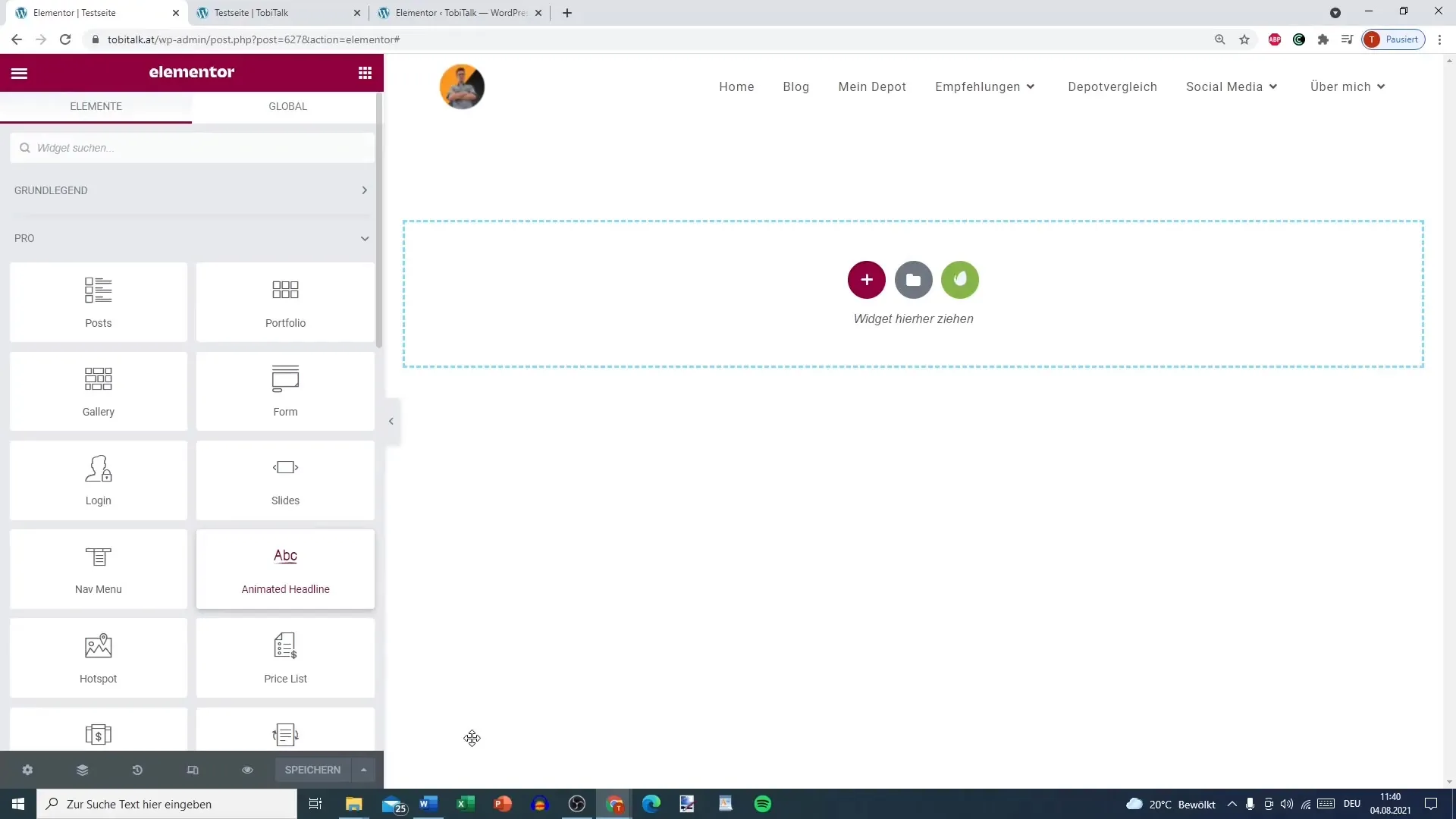Select the Nav Menu widget
This screenshot has height=819, width=1456.
[x=99, y=569]
